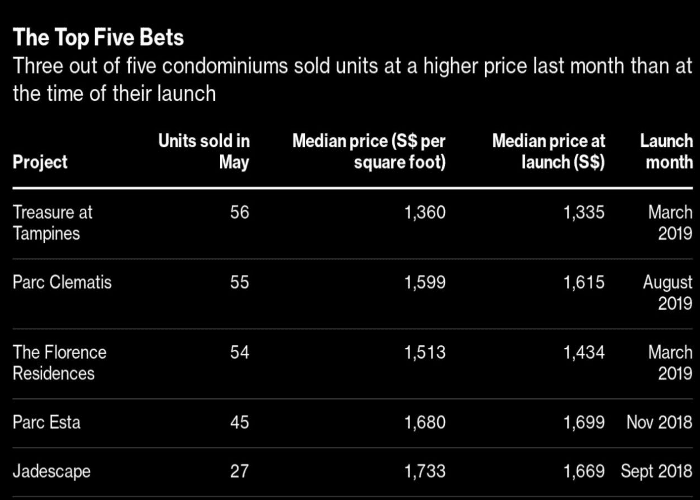Click the Median price per square foot header
The height and width of the screenshot is (500, 700).
[x=369, y=151]
